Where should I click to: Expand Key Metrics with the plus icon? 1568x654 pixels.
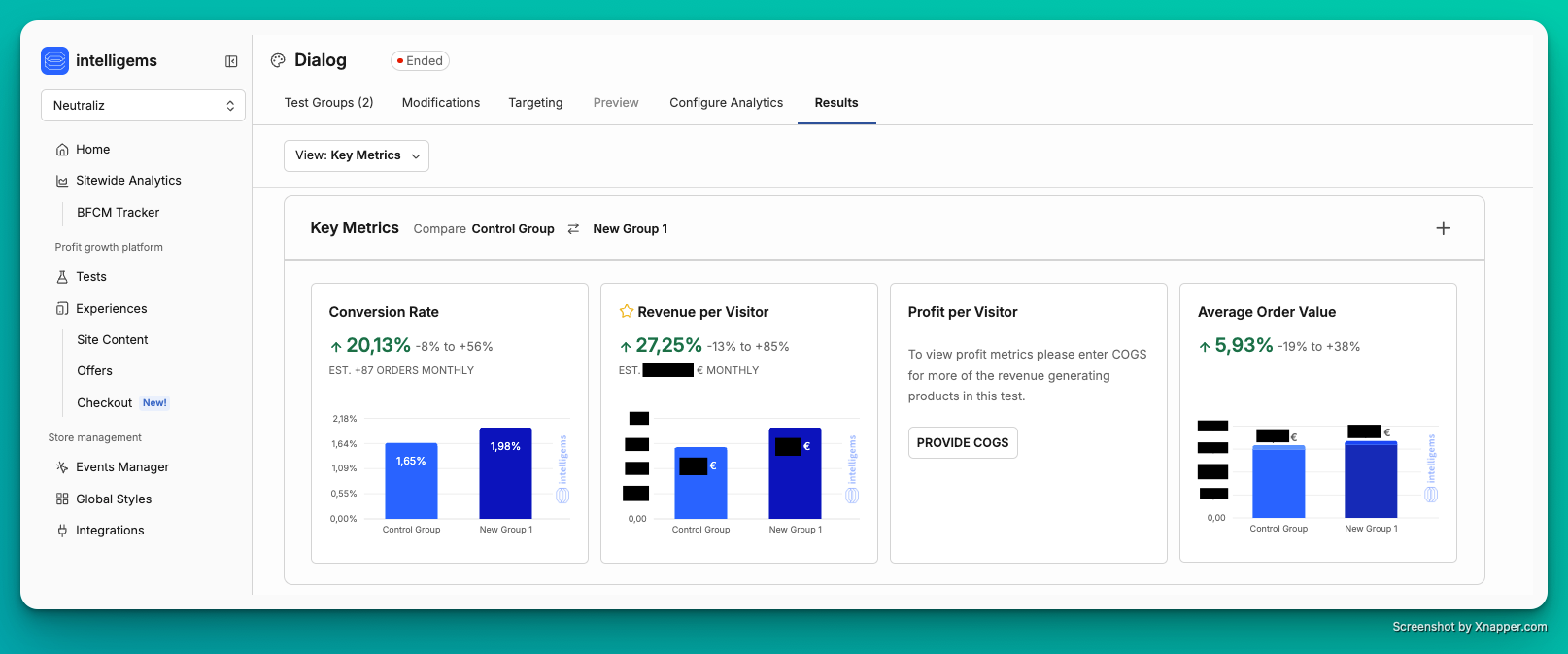[x=1443, y=228]
